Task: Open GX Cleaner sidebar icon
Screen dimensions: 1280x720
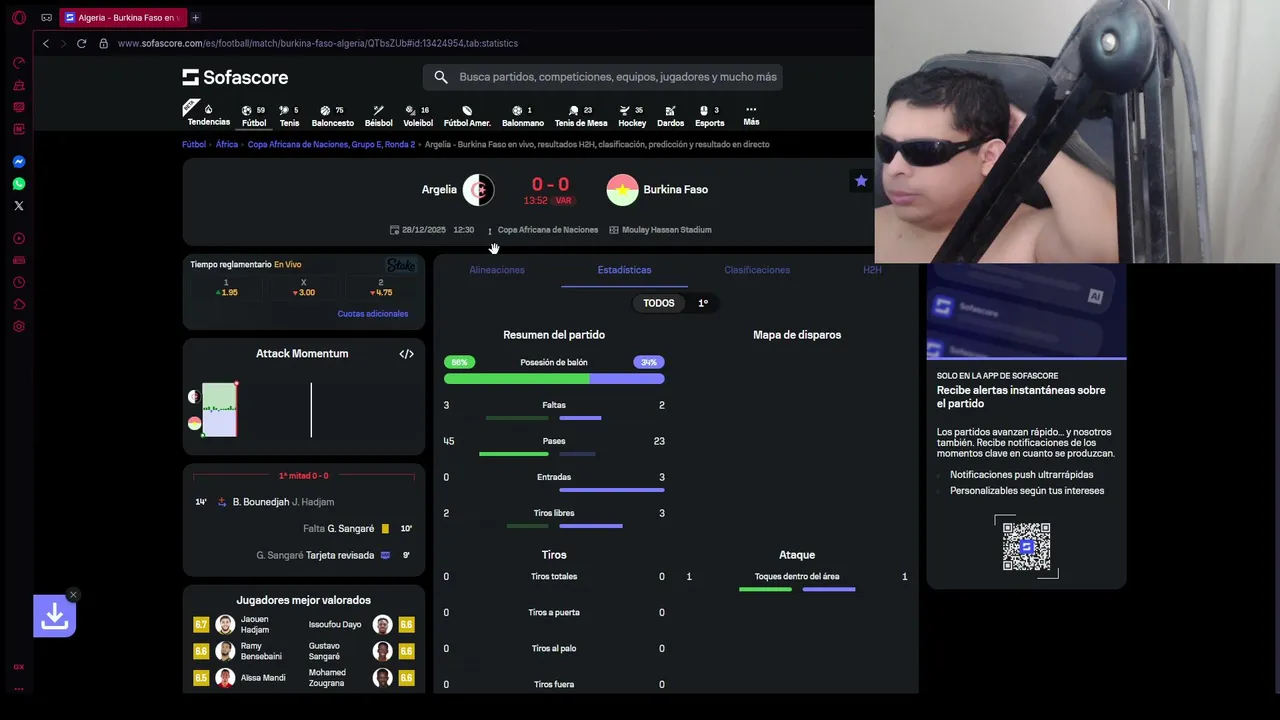Action: tap(18, 85)
